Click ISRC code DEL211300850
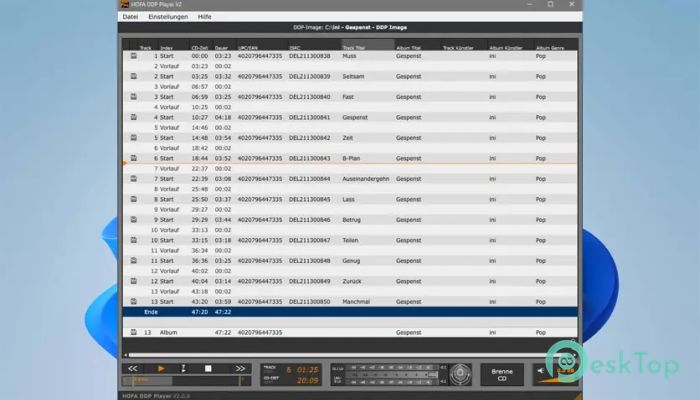Screen dimensions: 700x400 coord(309,302)
